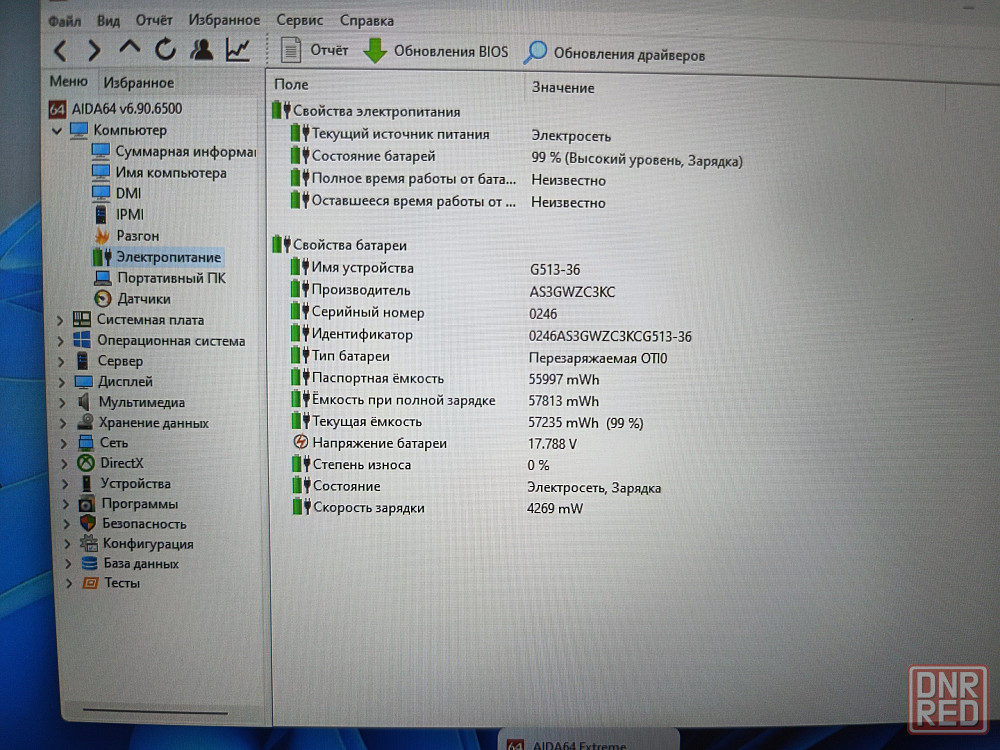Expand the Хранение данных tree node

coord(61,423)
